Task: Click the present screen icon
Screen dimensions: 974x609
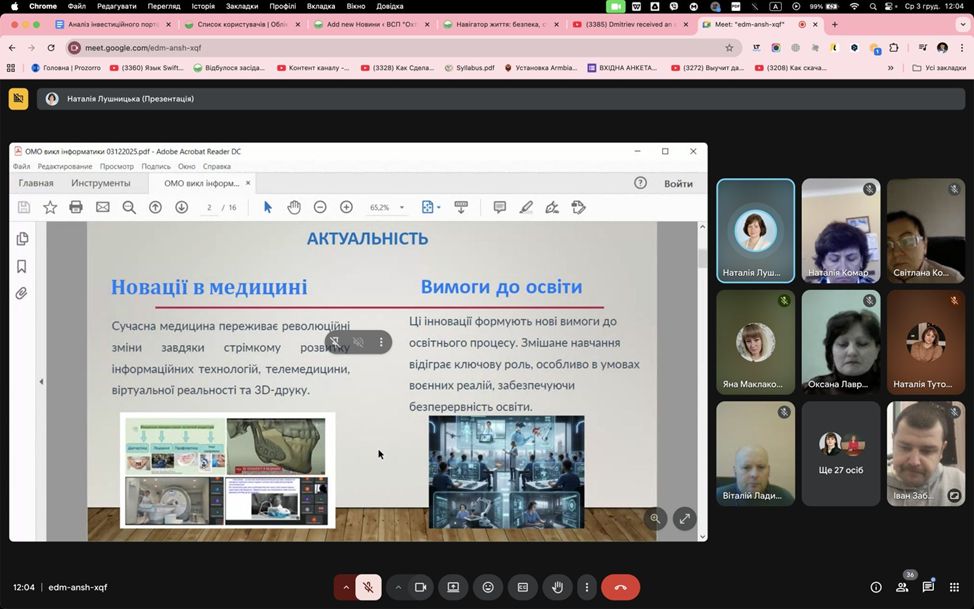Action: pos(453,587)
